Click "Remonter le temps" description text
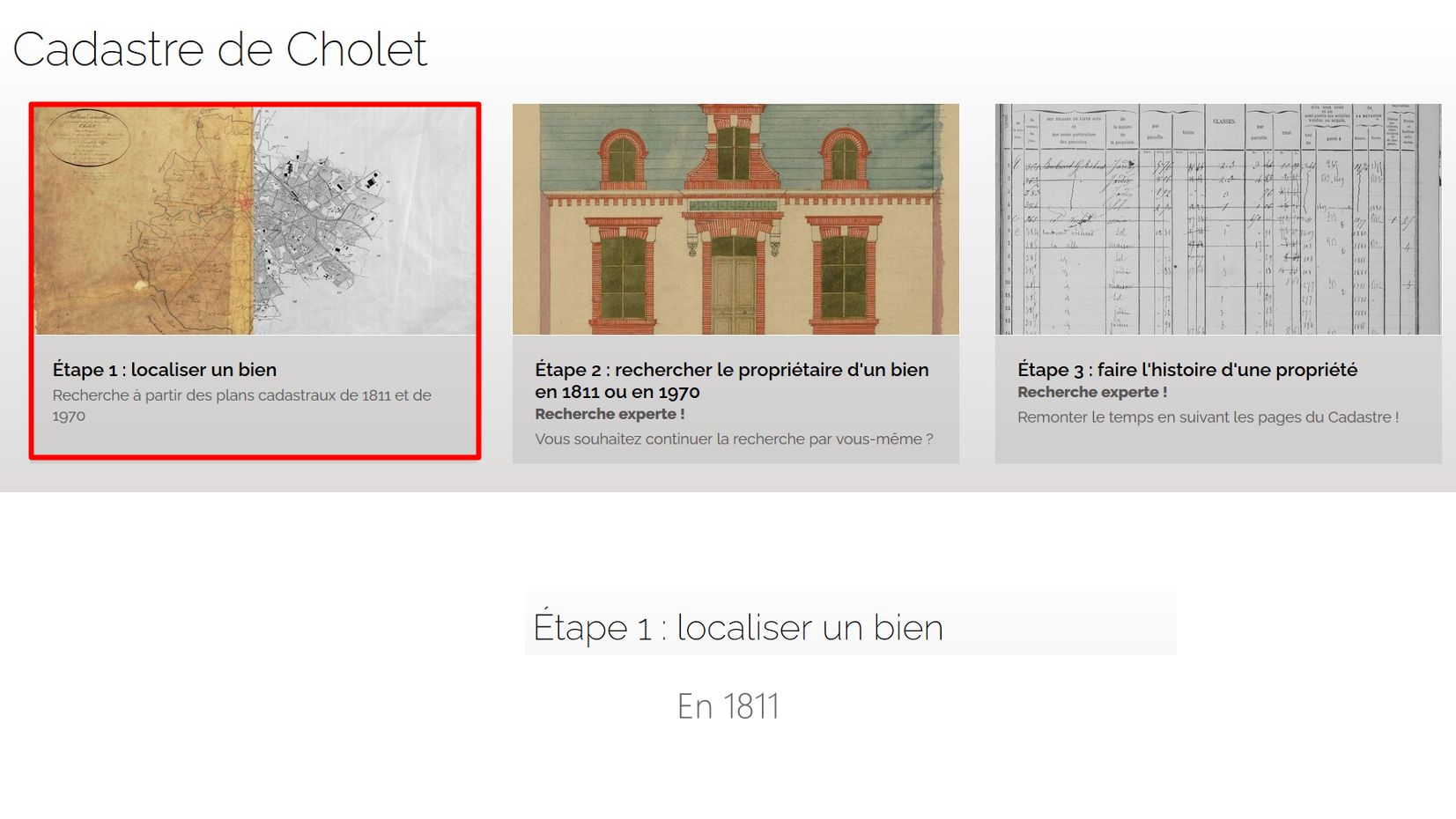 click(1208, 417)
